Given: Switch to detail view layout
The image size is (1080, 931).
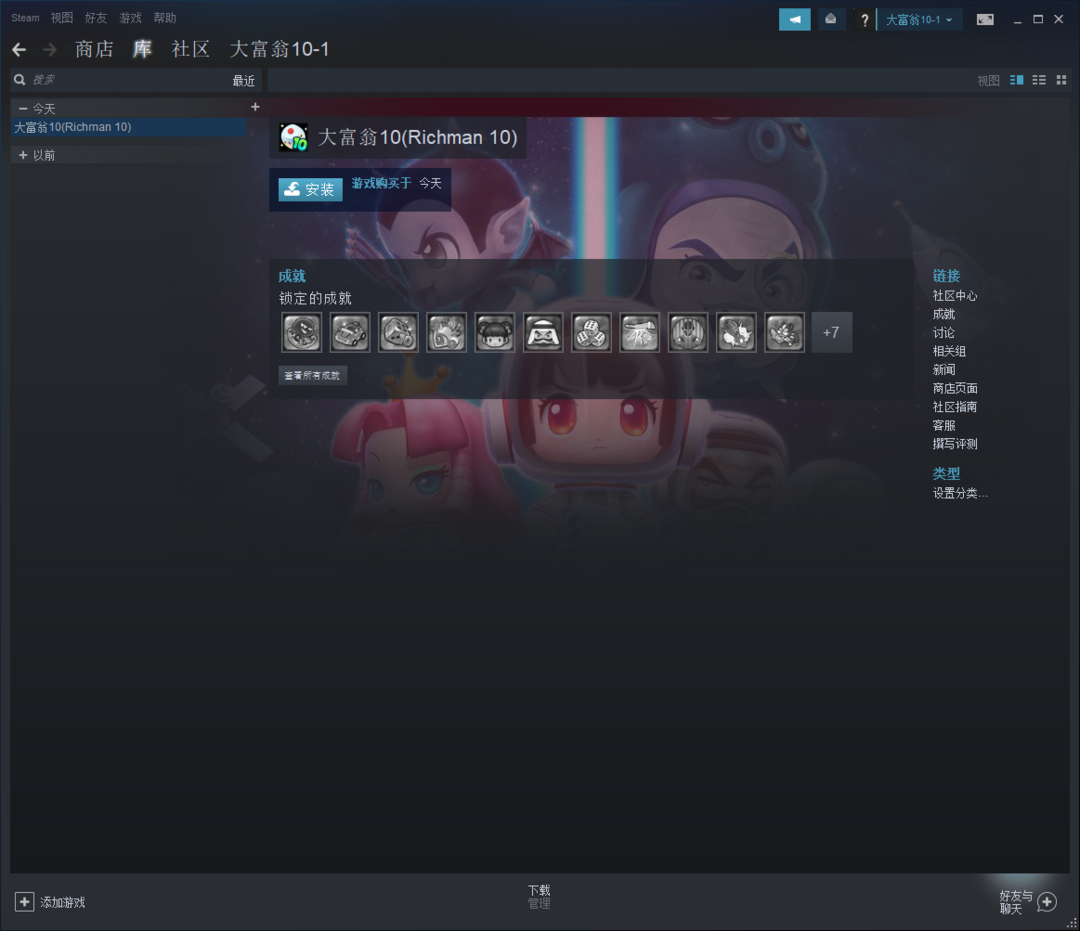Looking at the screenshot, I should [1017, 80].
